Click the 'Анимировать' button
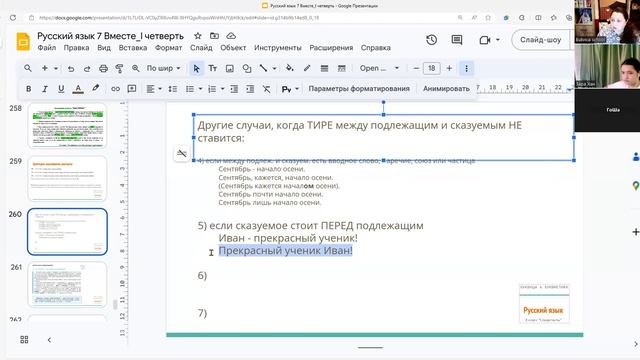 pos(446,89)
